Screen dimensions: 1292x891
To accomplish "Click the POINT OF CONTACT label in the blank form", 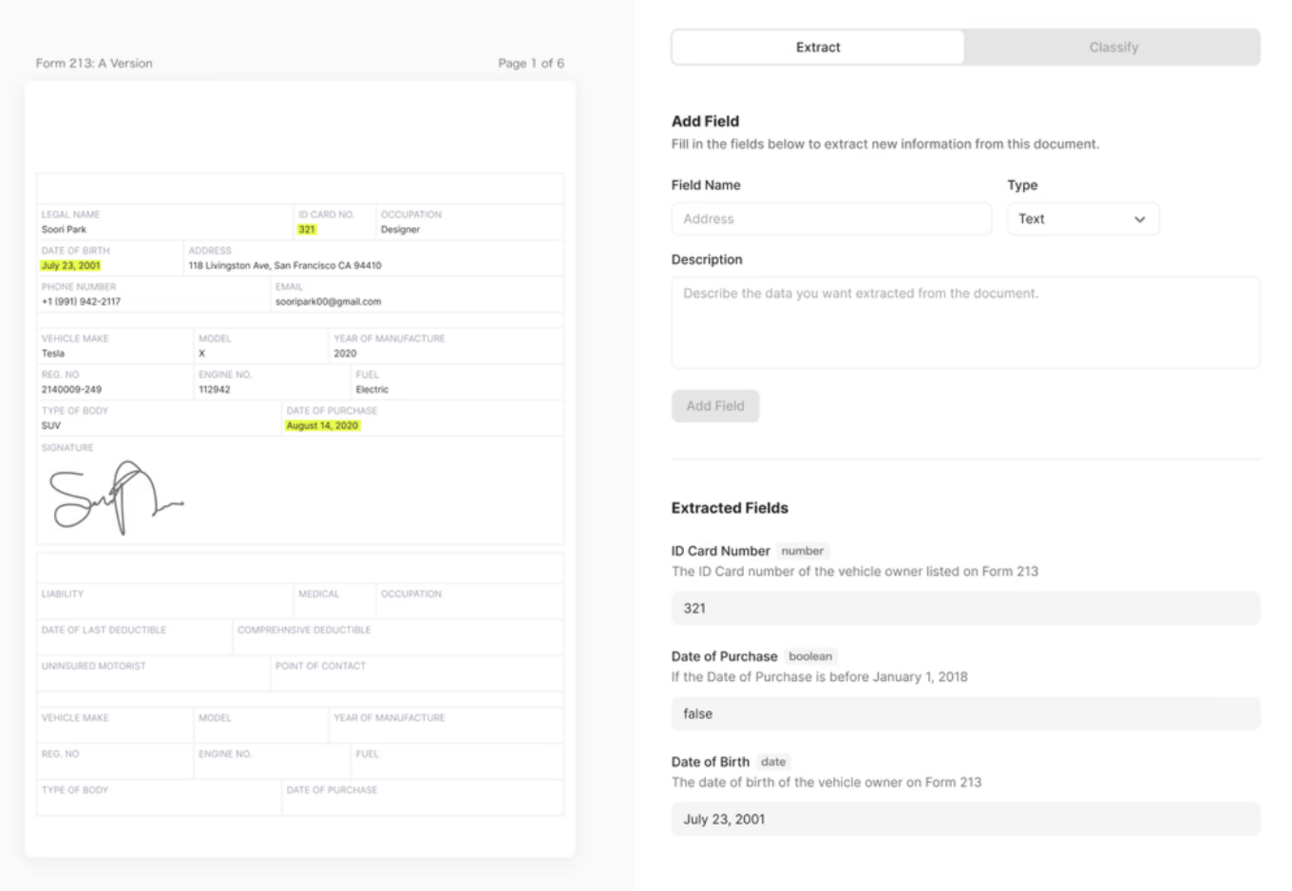I will pos(320,666).
